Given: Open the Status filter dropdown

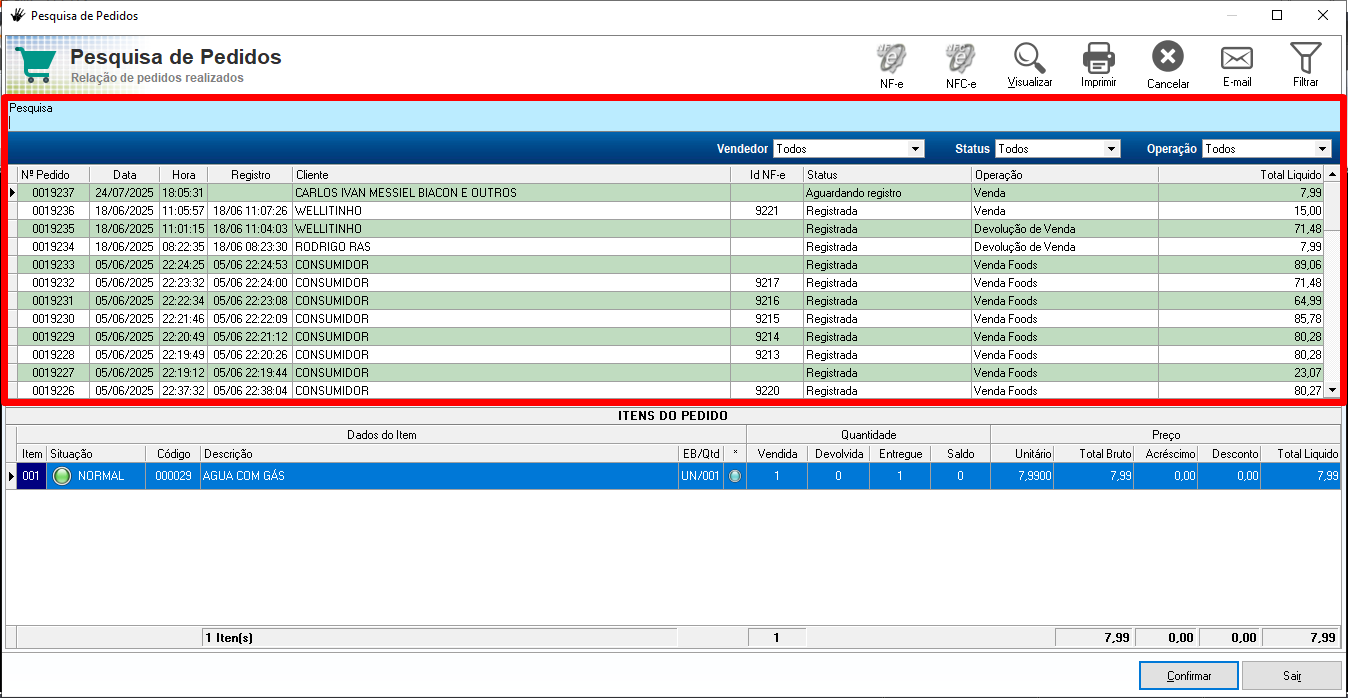Looking at the screenshot, I should pos(1111,149).
